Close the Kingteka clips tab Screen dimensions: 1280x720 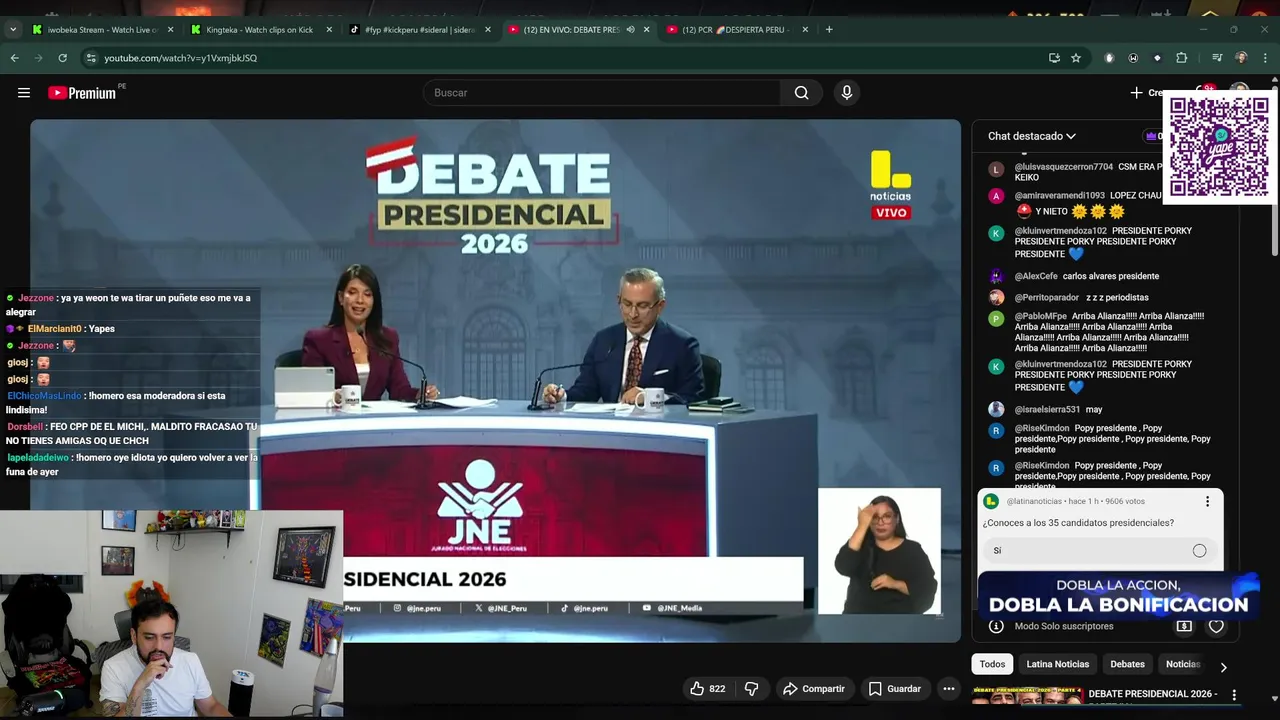(x=329, y=29)
